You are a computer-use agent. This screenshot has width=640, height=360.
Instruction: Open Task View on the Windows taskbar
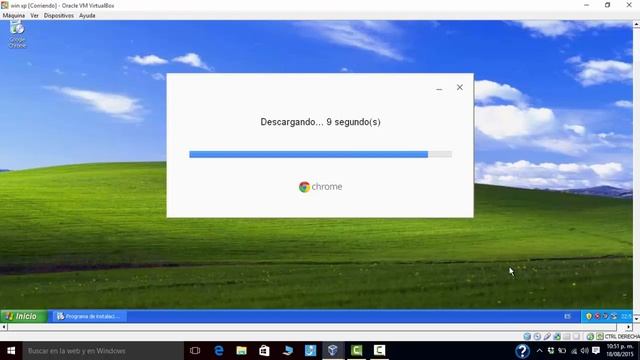(x=195, y=351)
